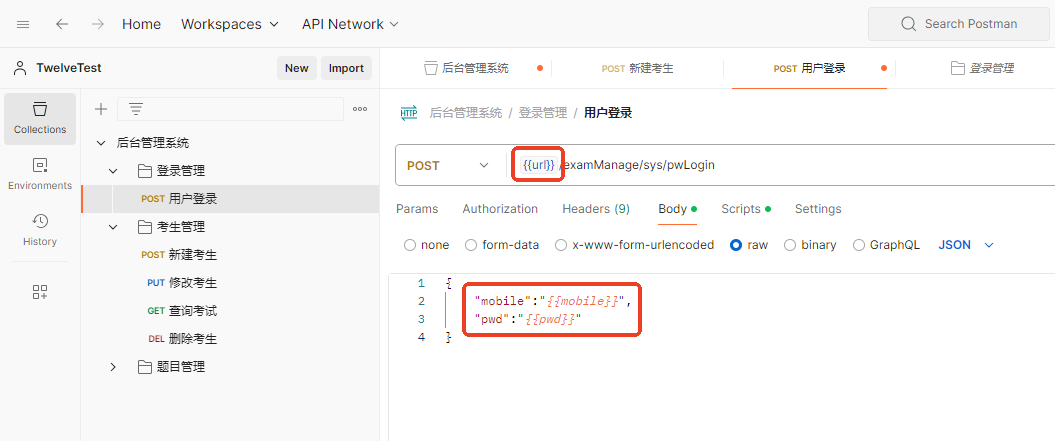The width and height of the screenshot is (1055, 441).
Task: Click the 题目管理 folder icon in tree
Action: (145, 367)
